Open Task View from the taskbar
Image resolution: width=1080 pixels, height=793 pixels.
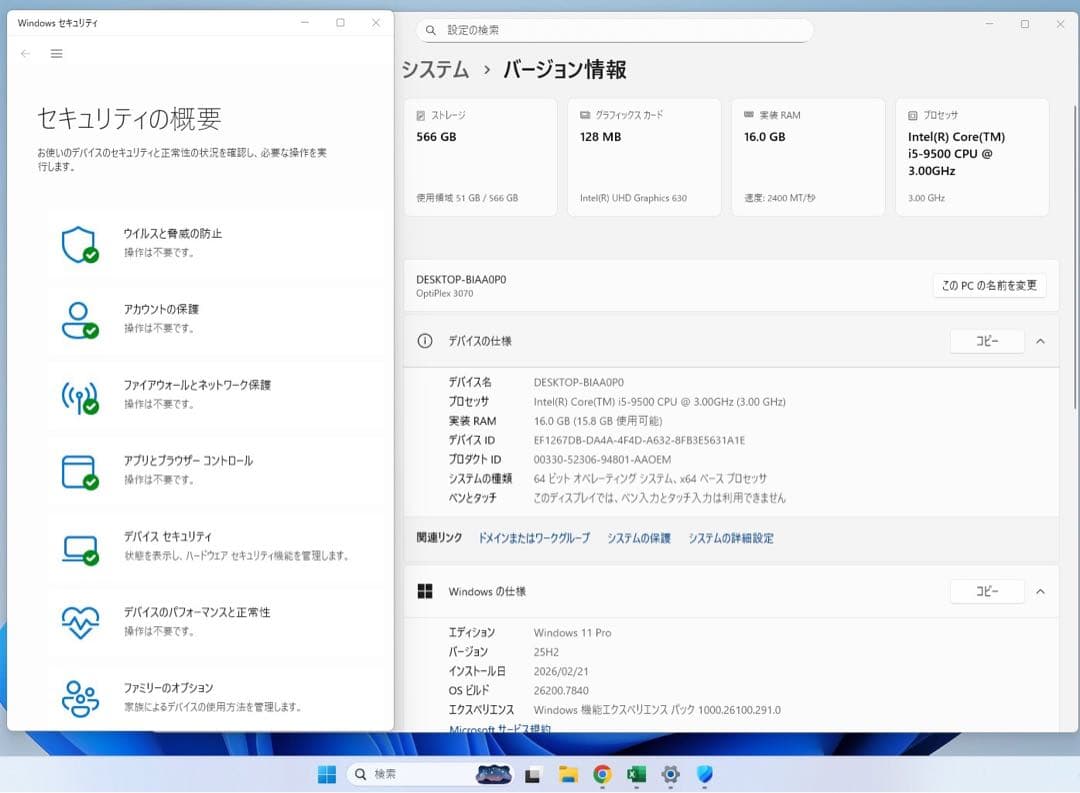point(532,775)
